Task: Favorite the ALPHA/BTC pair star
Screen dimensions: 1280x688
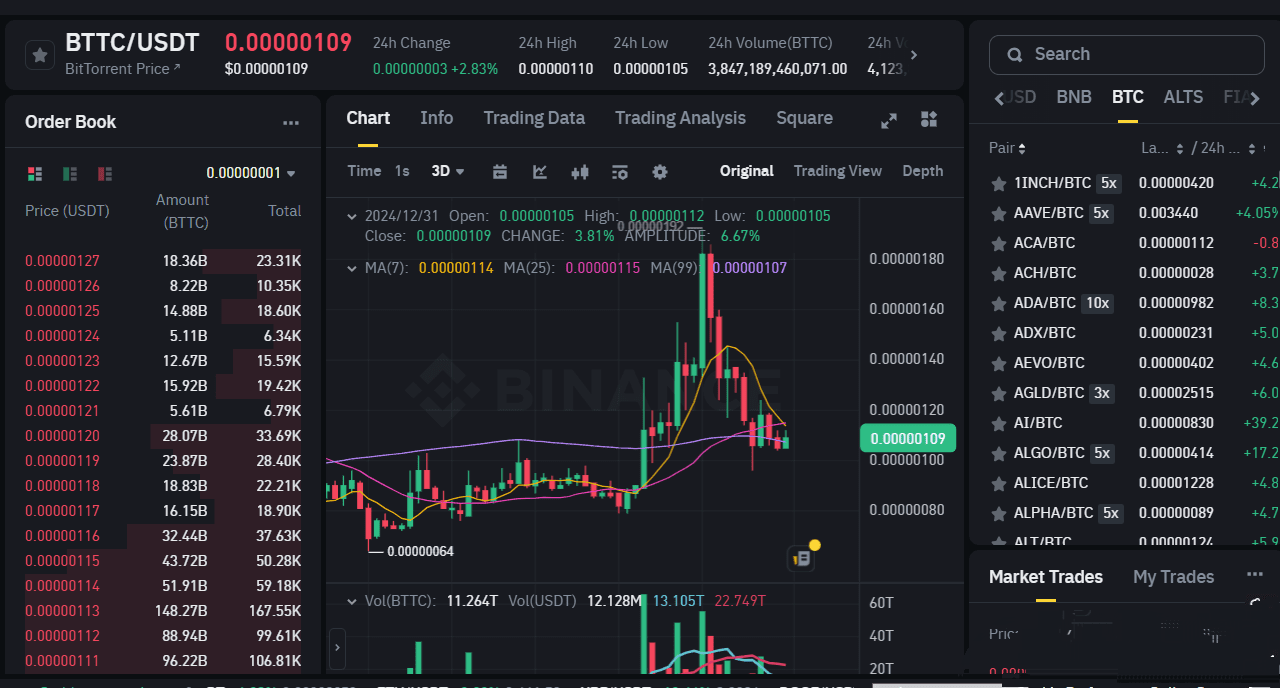Action: click(998, 514)
